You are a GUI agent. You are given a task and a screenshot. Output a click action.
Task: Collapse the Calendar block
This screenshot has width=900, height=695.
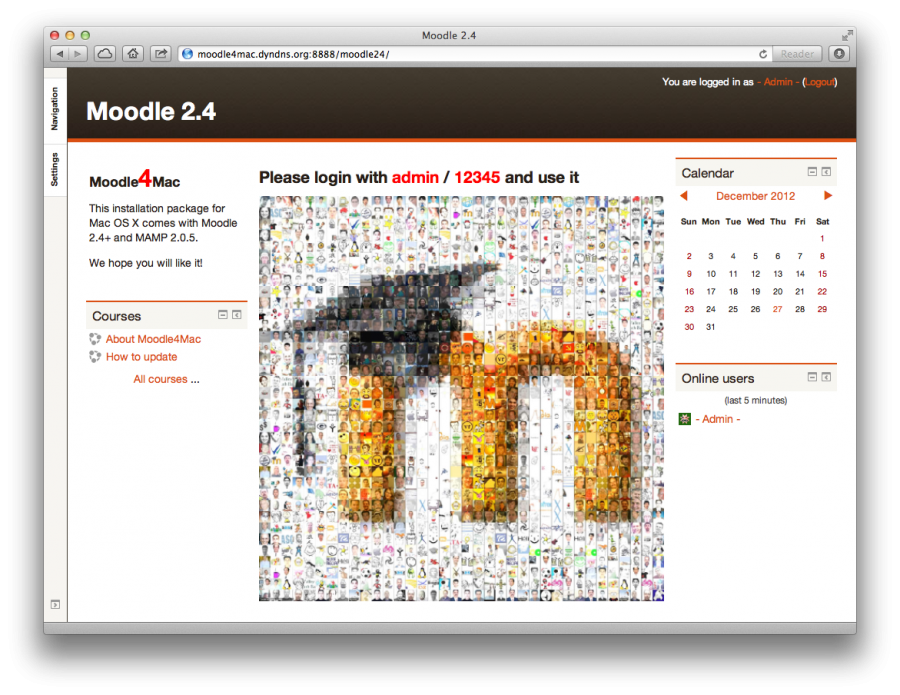coord(812,173)
